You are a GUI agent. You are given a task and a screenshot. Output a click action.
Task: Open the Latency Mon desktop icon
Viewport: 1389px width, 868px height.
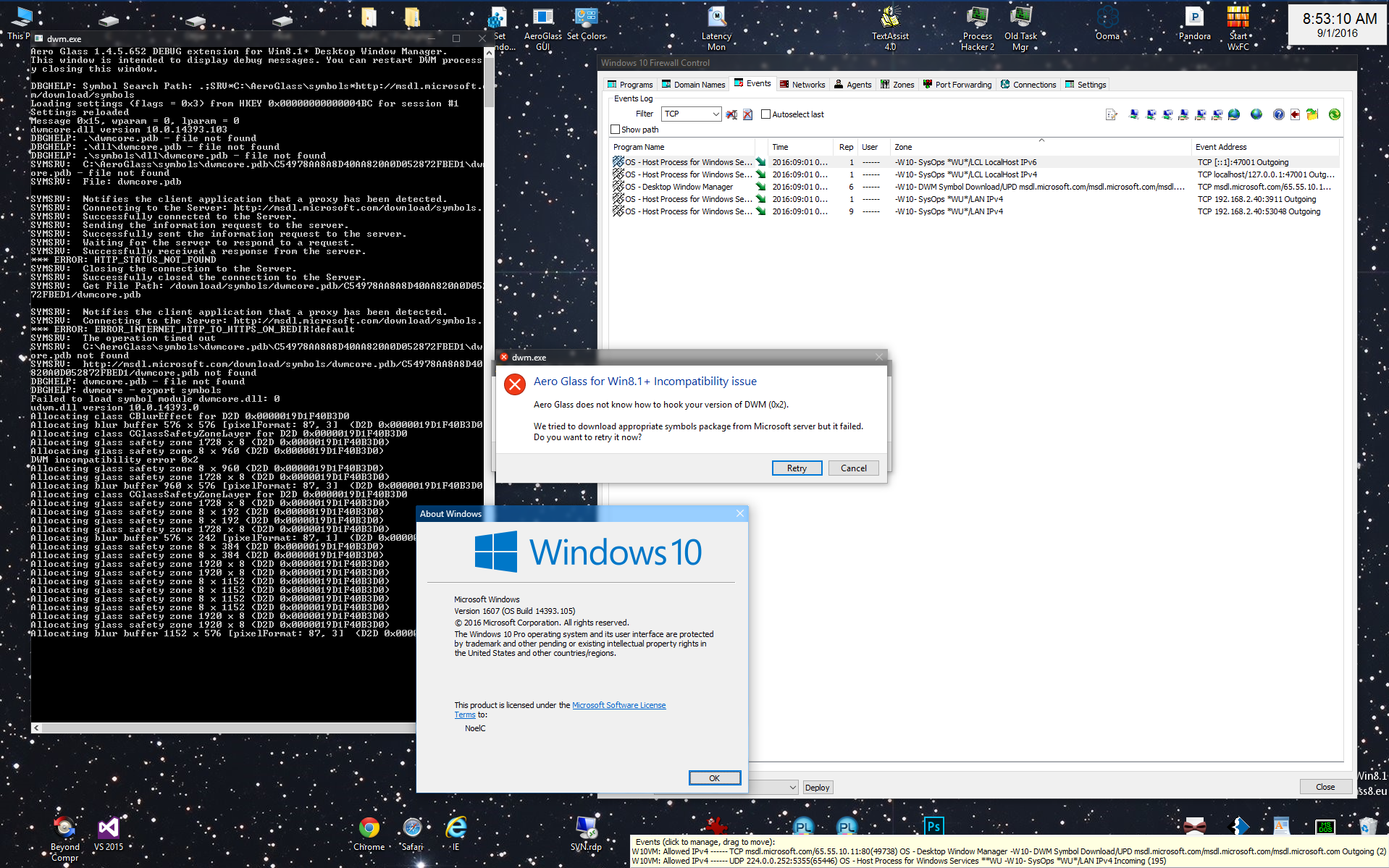tap(716, 29)
